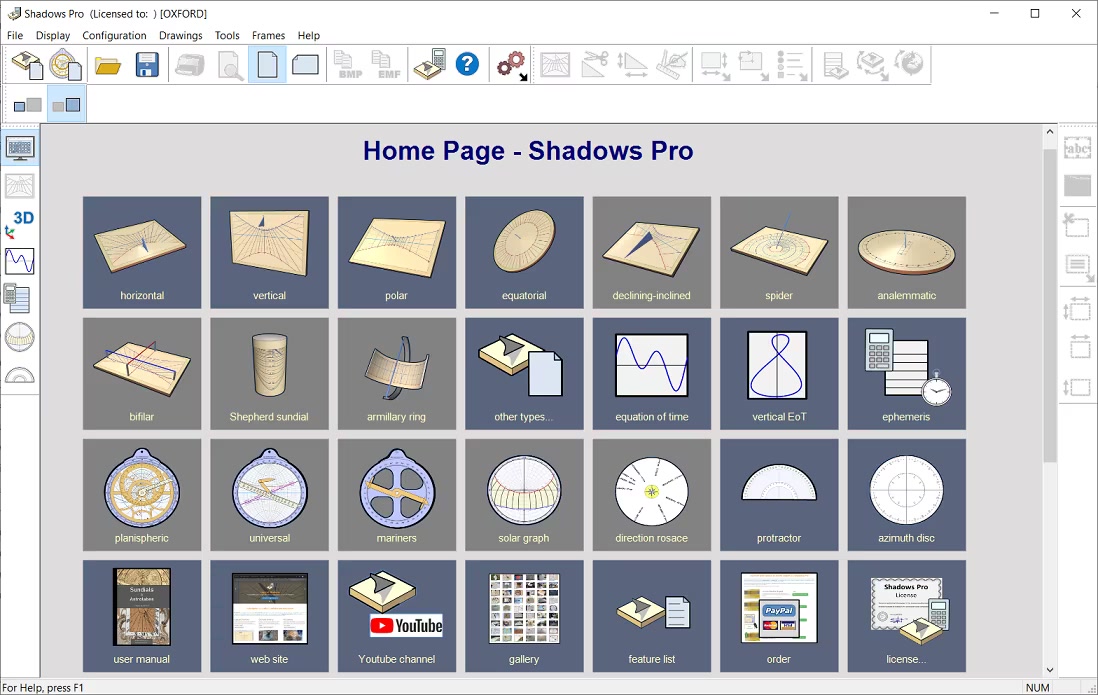Screen dimensions: 1098x695
Task: Click the abc text frame icon
Action: [1078, 148]
